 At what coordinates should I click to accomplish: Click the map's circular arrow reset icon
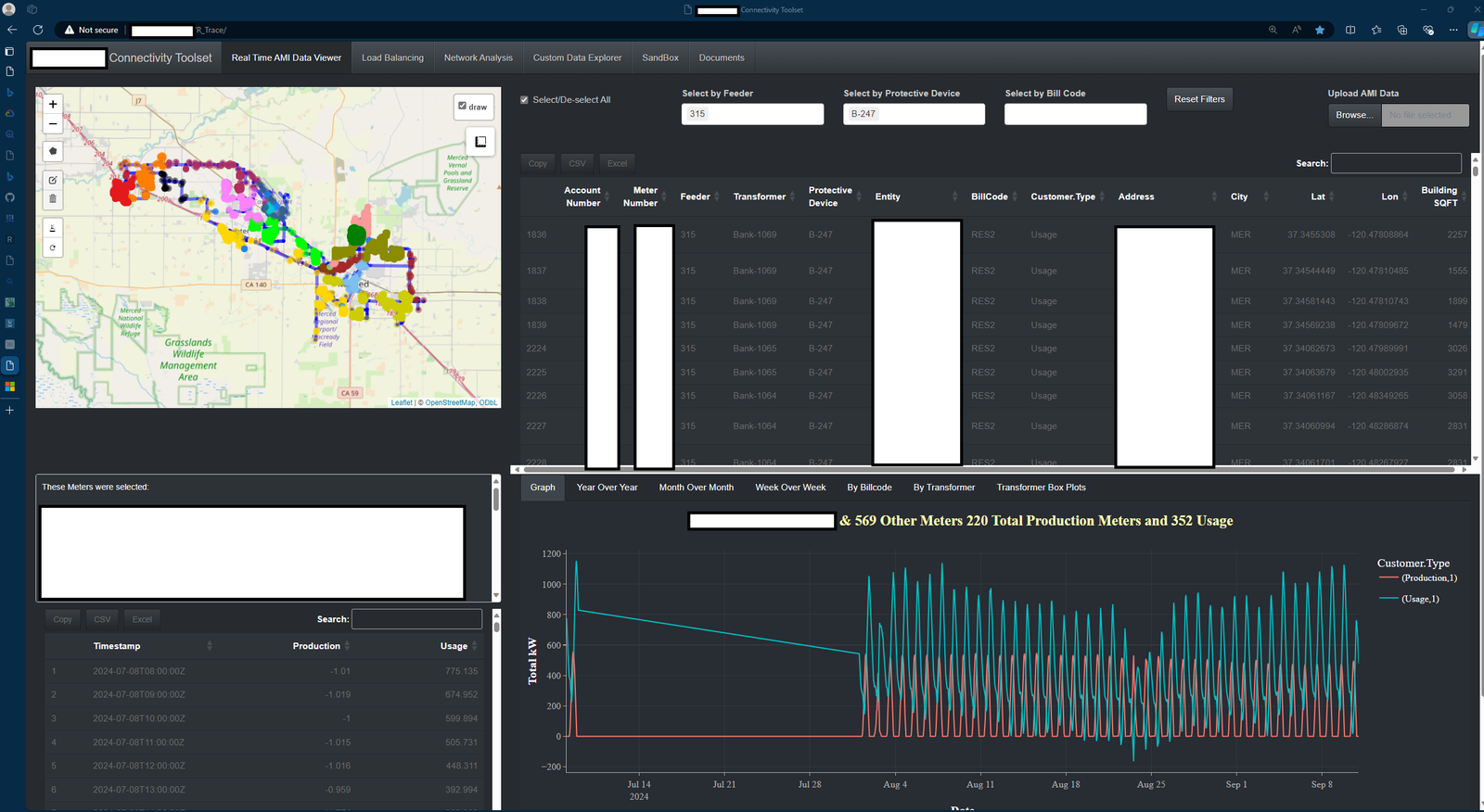53,247
